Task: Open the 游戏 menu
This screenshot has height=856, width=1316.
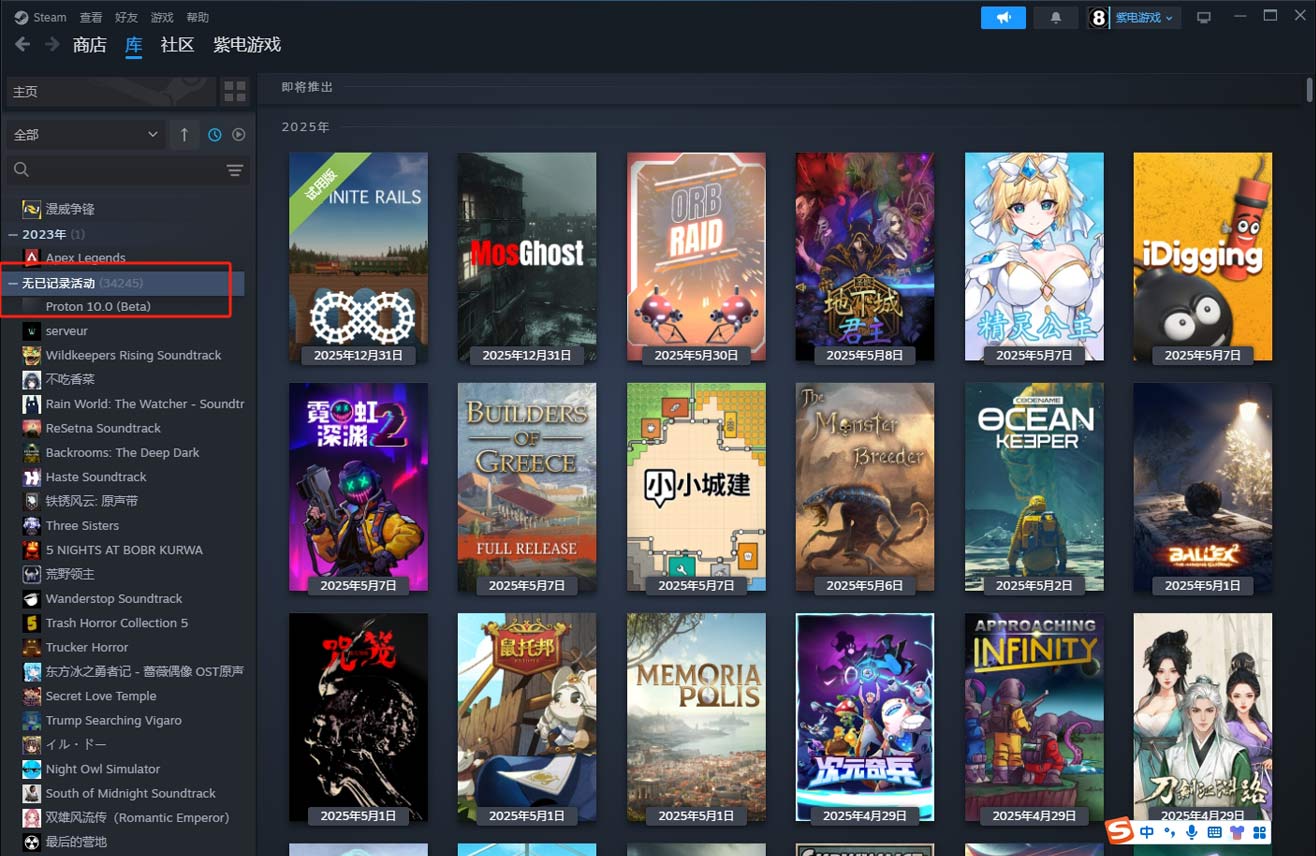Action: [x=162, y=17]
